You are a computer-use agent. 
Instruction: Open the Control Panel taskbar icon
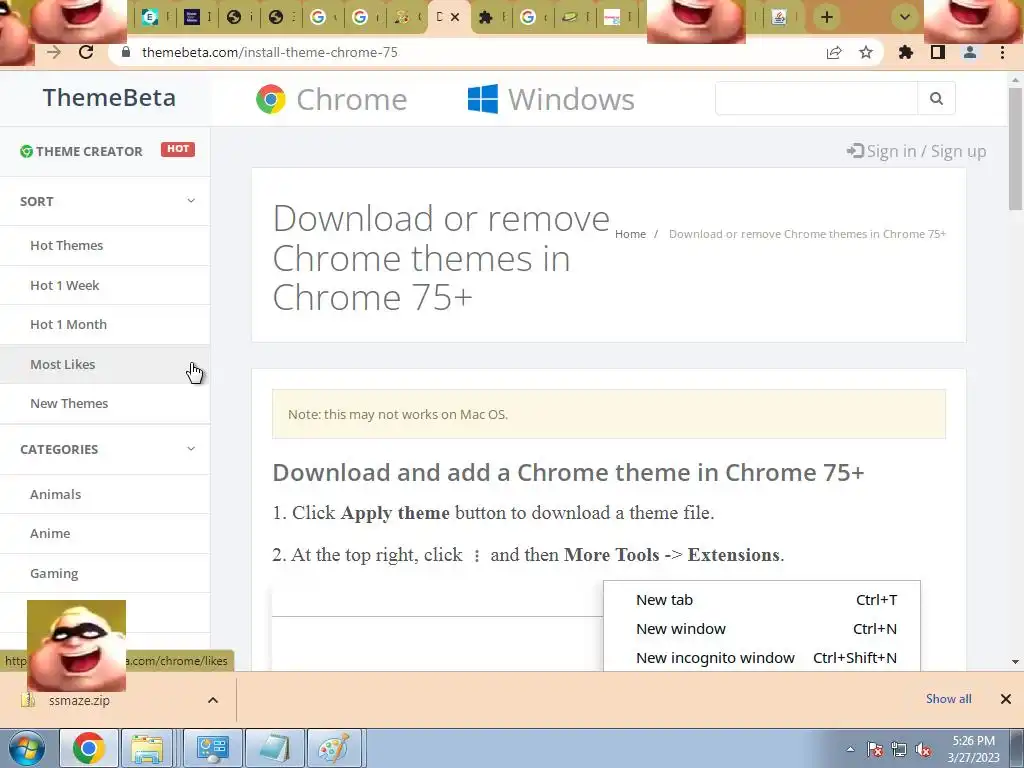pyautogui.click(x=213, y=748)
